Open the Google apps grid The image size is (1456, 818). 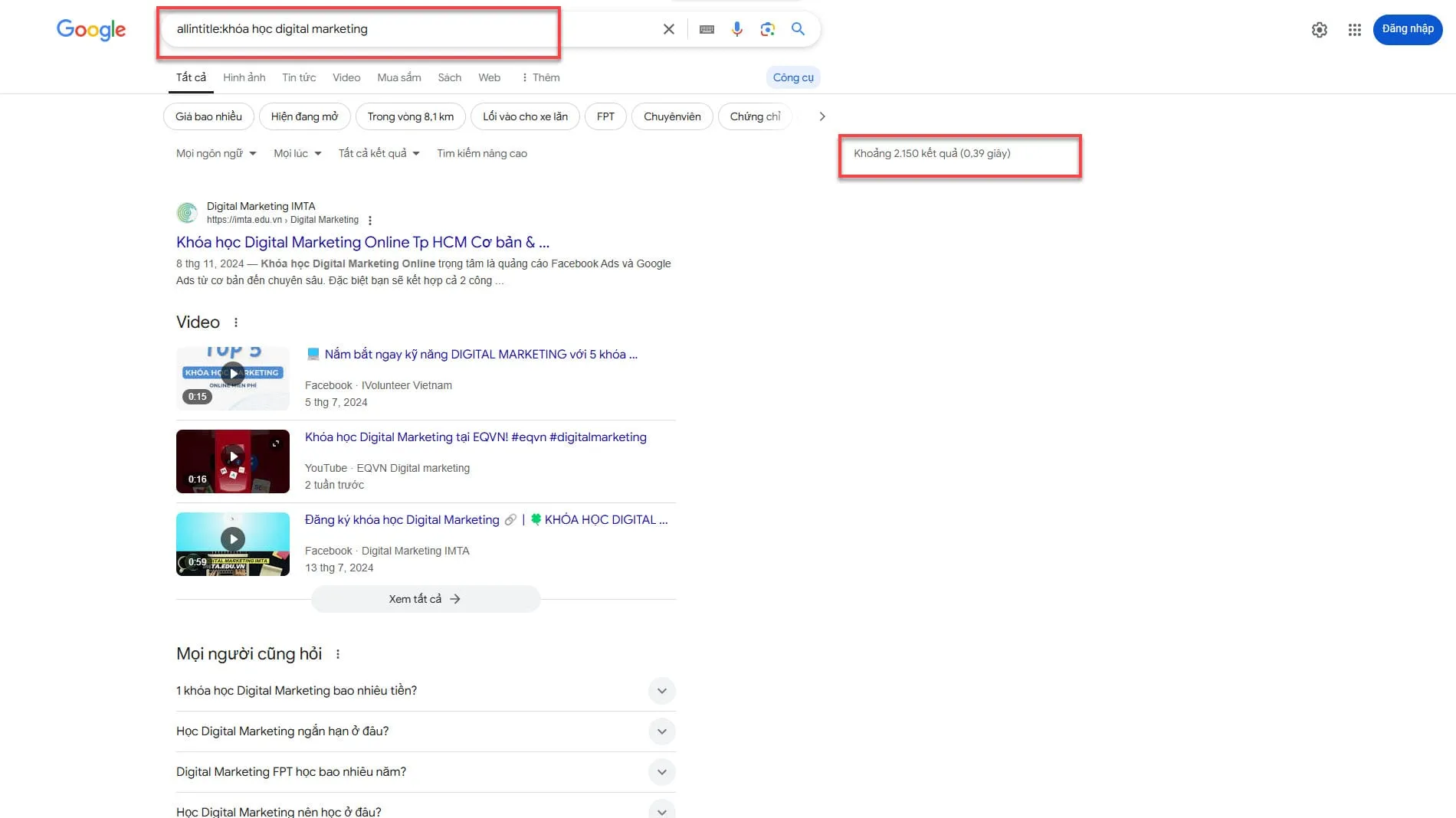coord(1354,29)
